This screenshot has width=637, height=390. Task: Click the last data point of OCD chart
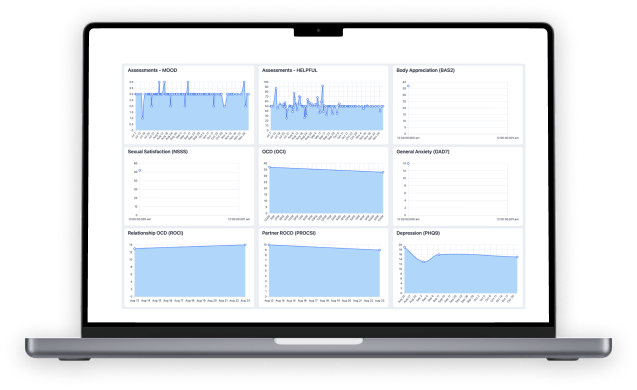[383, 172]
